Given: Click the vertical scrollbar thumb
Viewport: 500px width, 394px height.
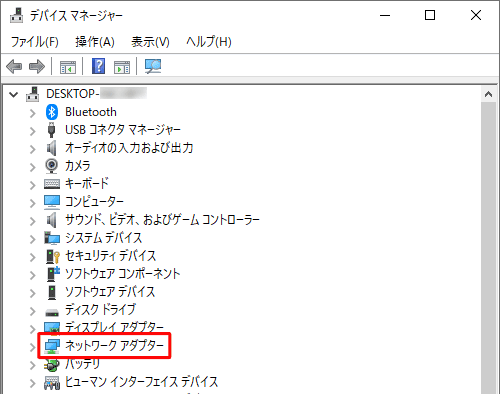Looking at the screenshot, I should coord(488,248).
